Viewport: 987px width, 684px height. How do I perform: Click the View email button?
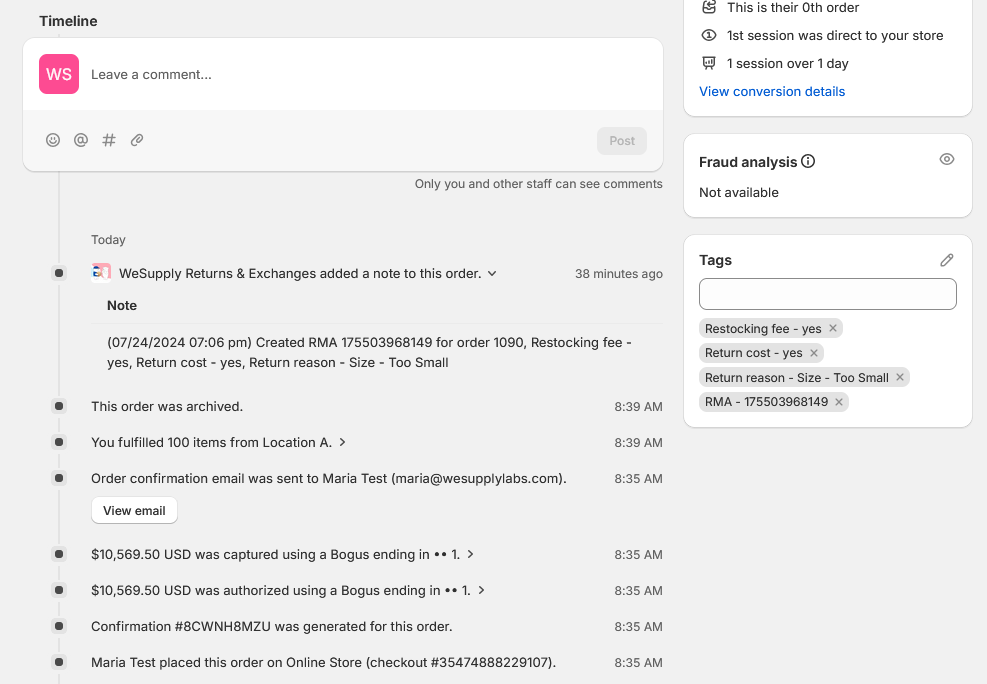134,510
